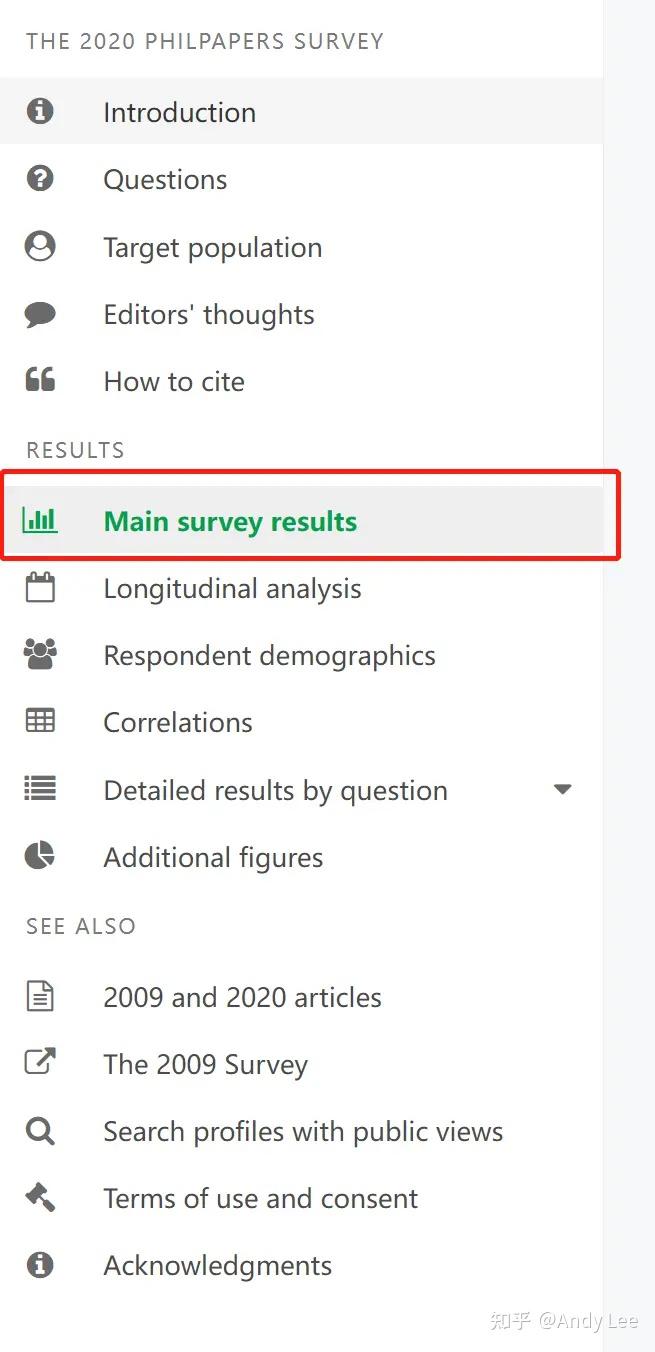Expand the Detailed results by question section
Image resolution: width=655 pixels, height=1352 pixels.
click(563, 789)
